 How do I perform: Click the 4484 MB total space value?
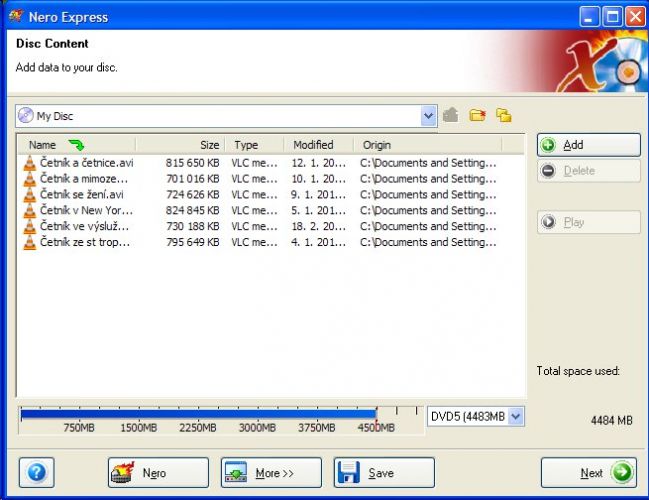(x=611, y=421)
